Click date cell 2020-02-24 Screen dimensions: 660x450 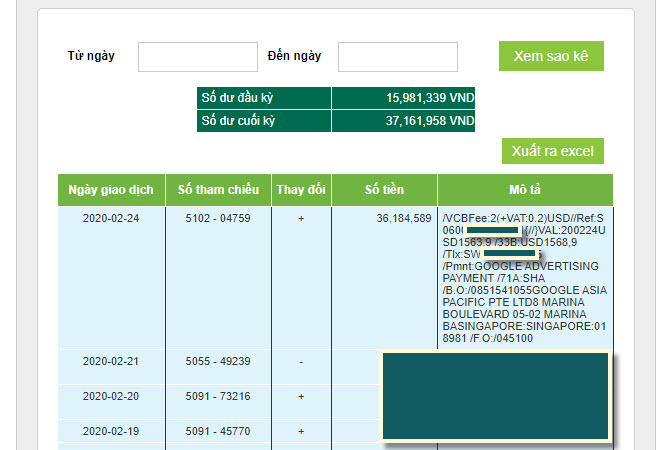(111, 218)
